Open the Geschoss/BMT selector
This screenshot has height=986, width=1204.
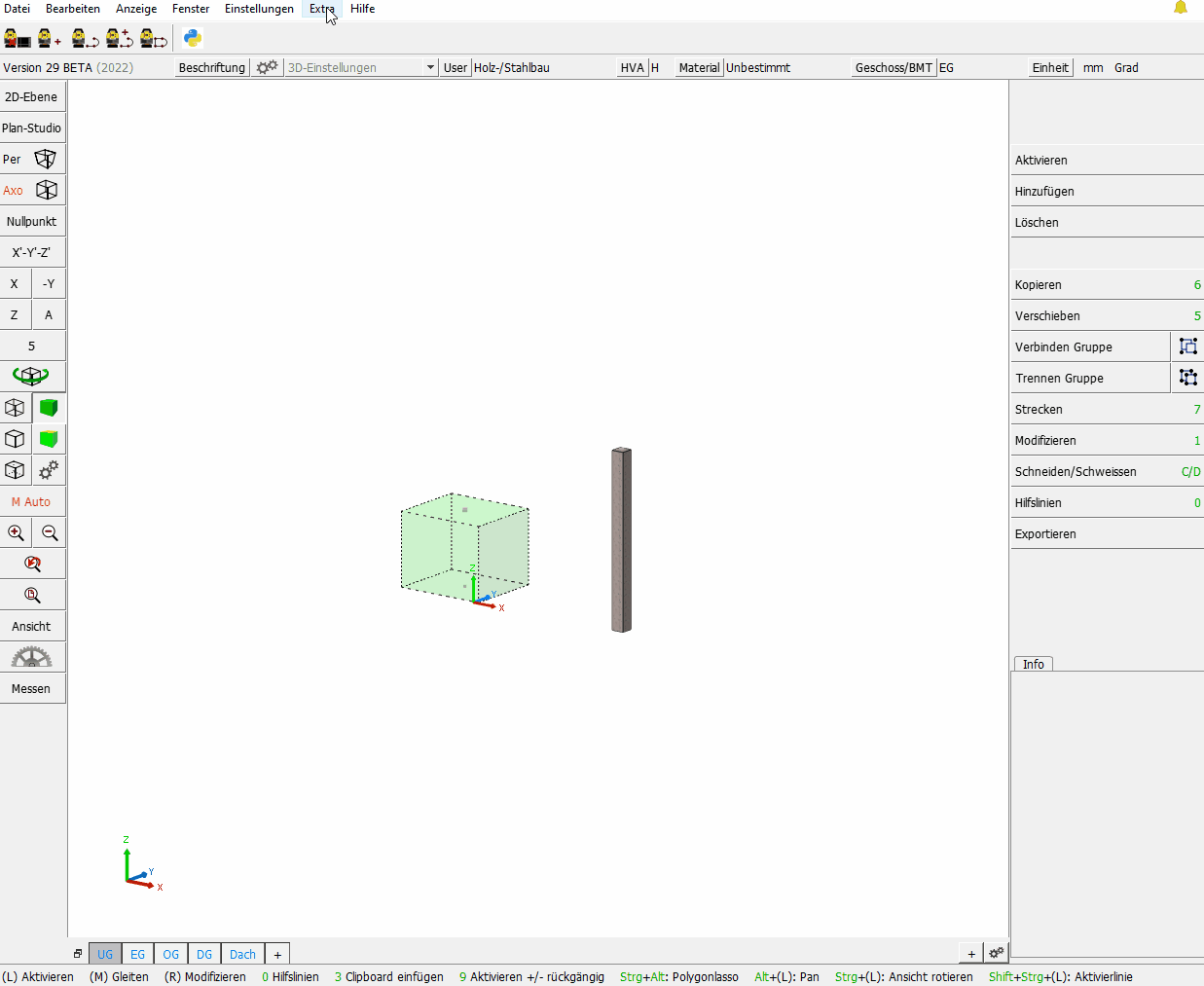(x=893, y=67)
